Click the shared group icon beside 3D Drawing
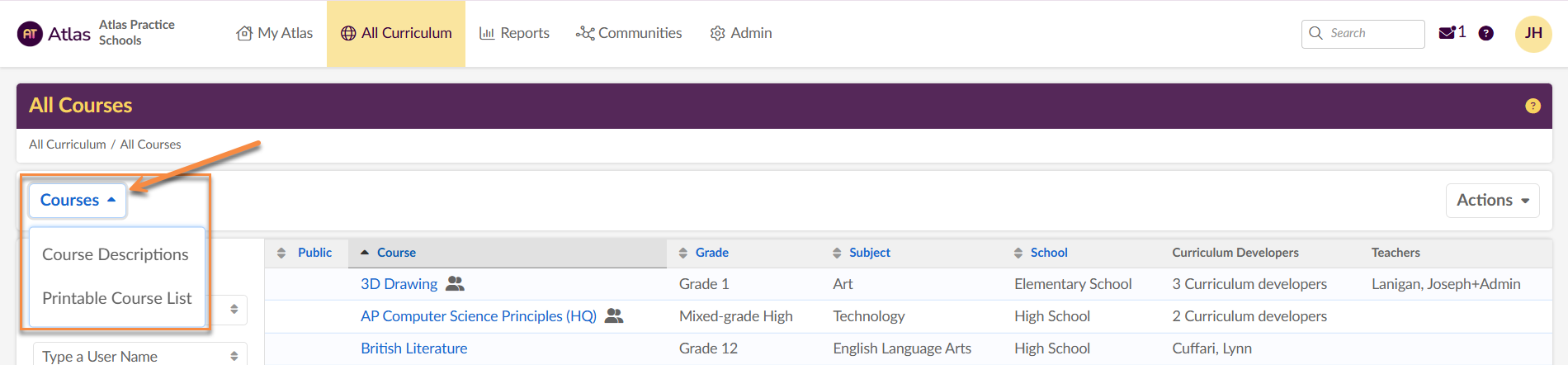Screen dimensions: 1568x365 coord(455,284)
